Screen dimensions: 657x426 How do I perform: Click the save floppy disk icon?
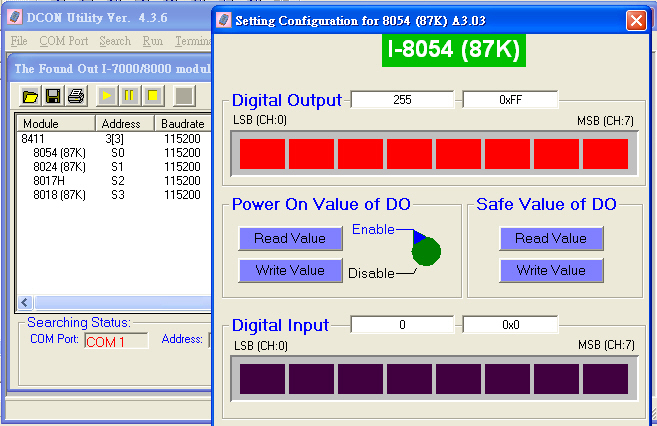click(53, 96)
